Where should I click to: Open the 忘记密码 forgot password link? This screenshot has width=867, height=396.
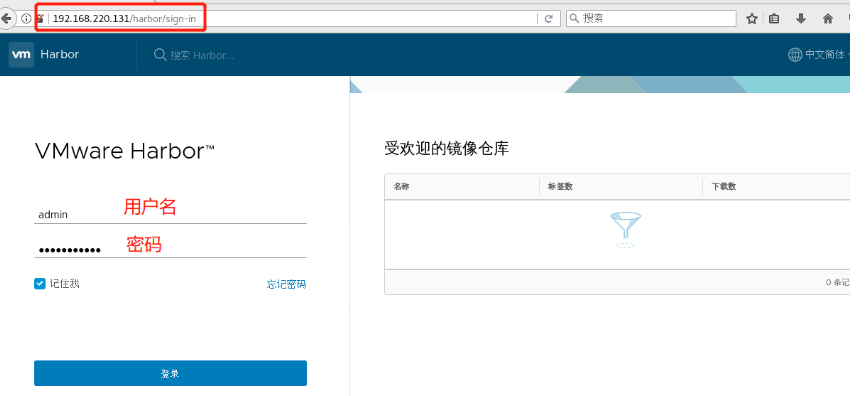point(286,284)
